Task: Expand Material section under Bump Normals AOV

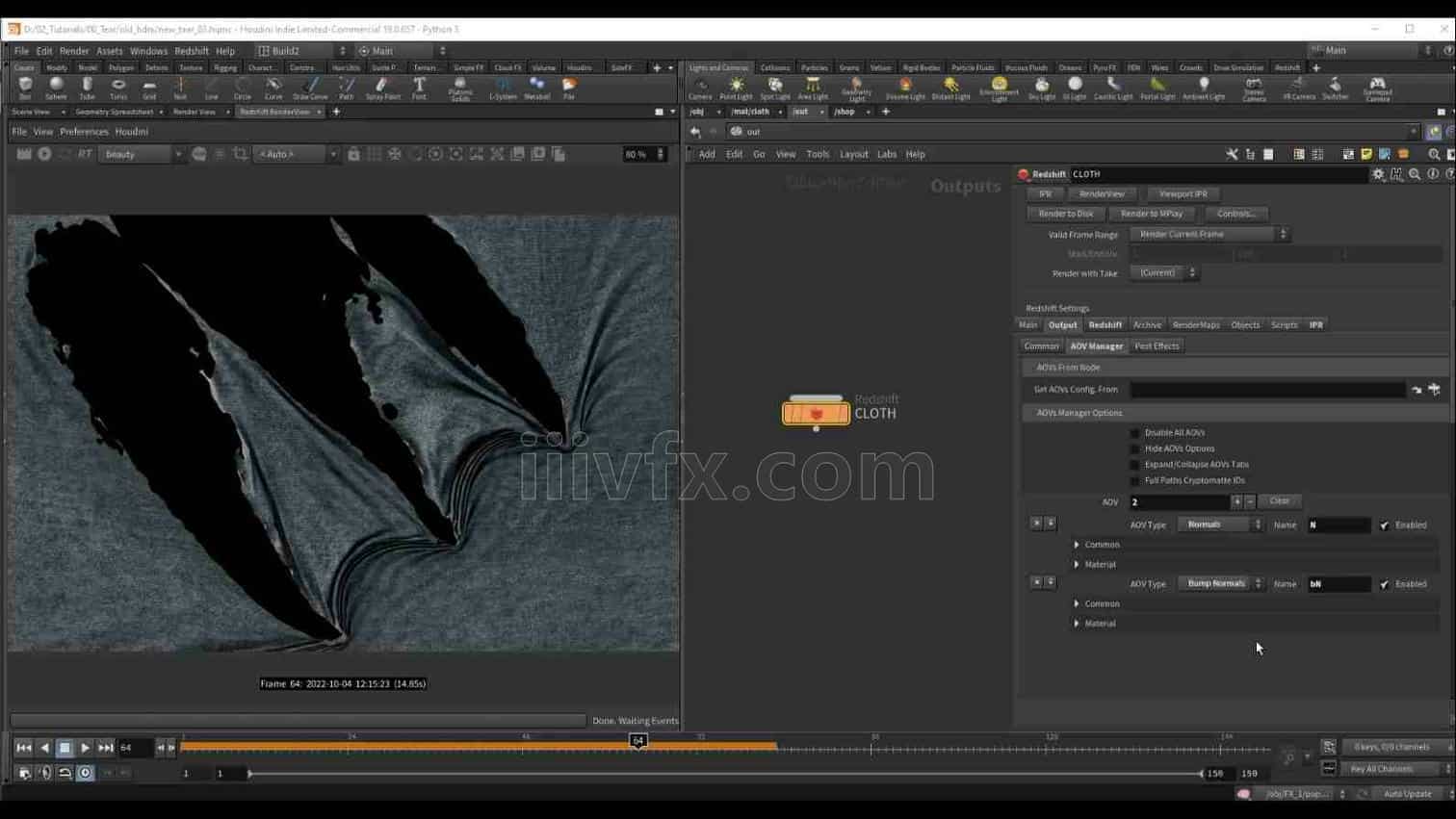Action: [x=1077, y=624]
